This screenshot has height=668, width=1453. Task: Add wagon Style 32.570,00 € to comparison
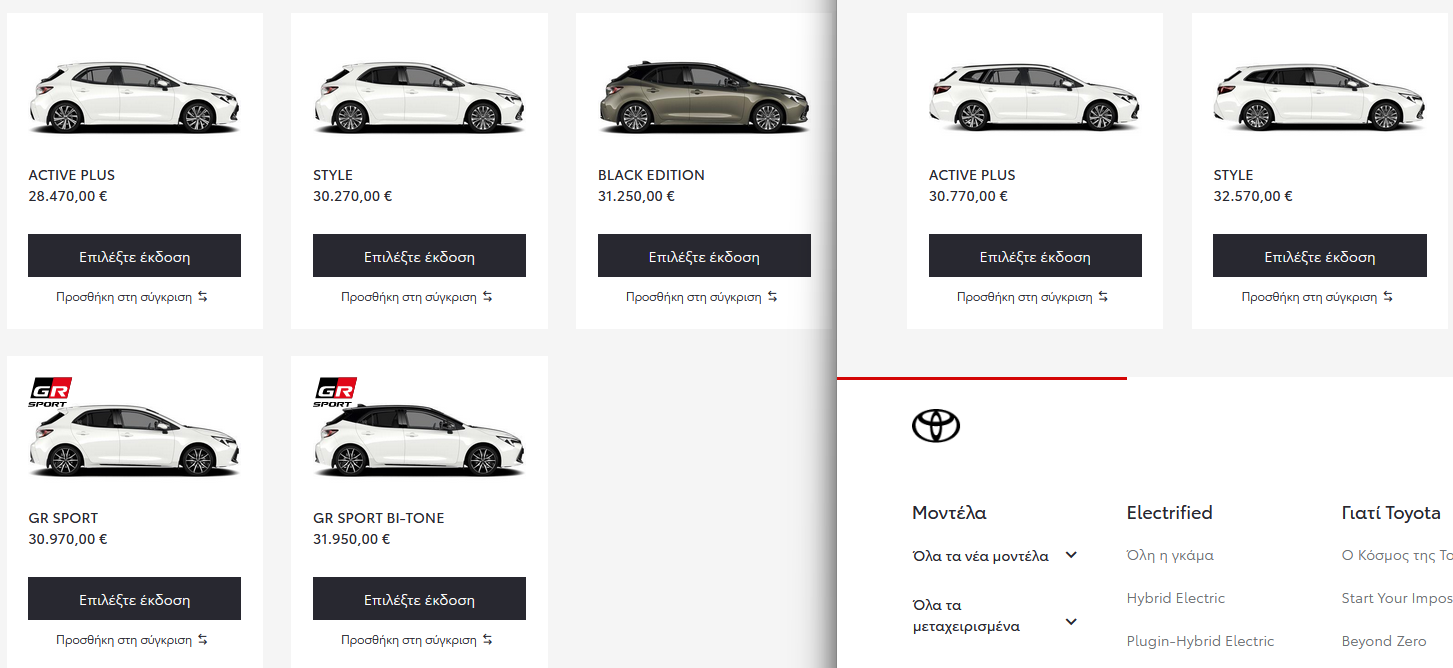coord(1310,297)
